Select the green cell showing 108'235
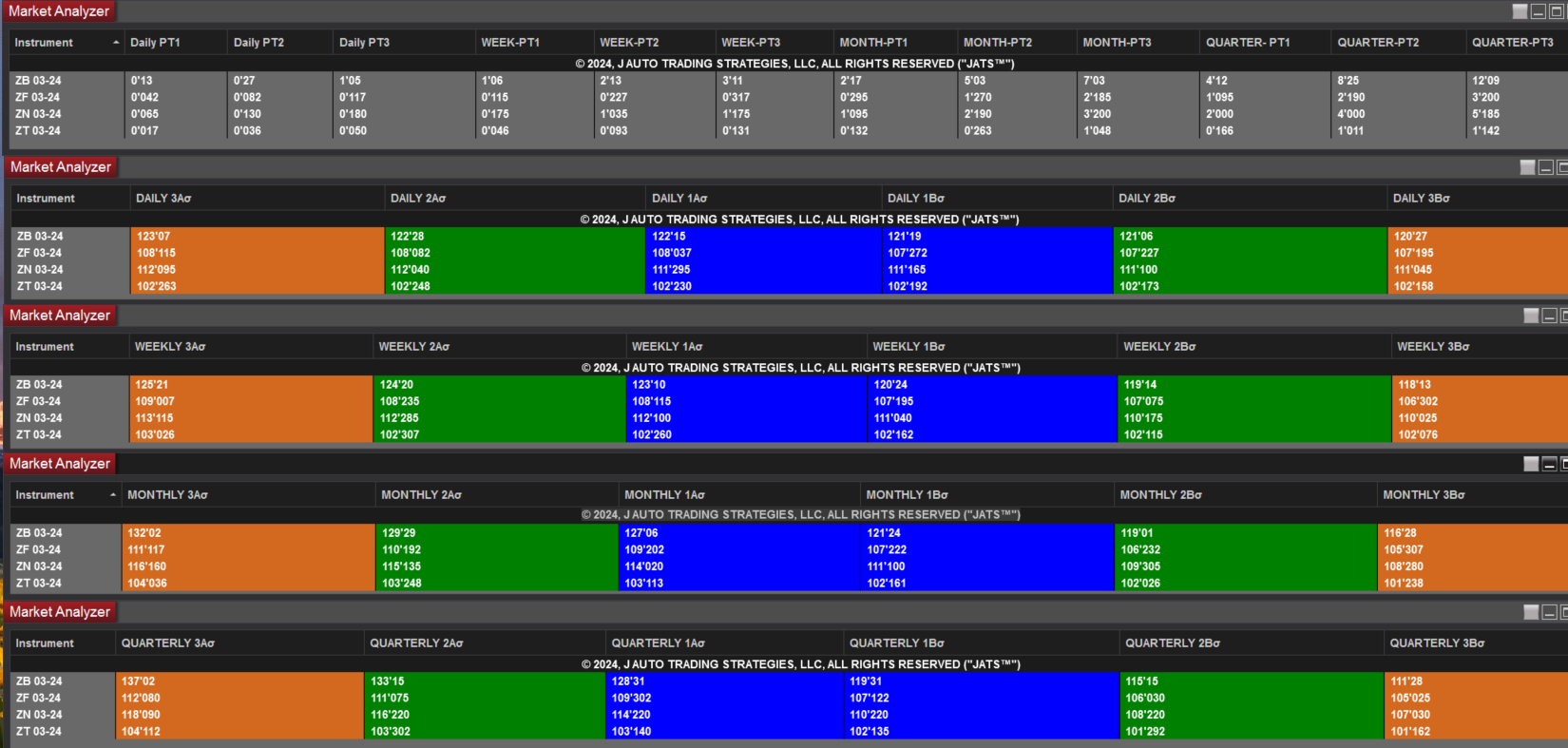 (499, 401)
